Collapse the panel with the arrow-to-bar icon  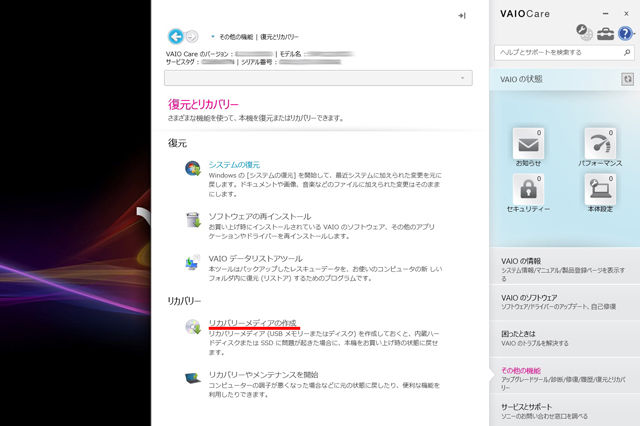click(462, 16)
